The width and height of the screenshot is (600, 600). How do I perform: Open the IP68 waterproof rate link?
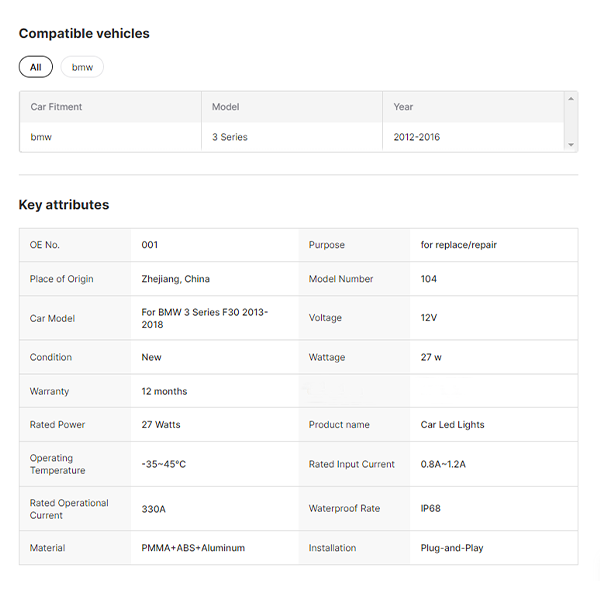pyautogui.click(x=430, y=509)
